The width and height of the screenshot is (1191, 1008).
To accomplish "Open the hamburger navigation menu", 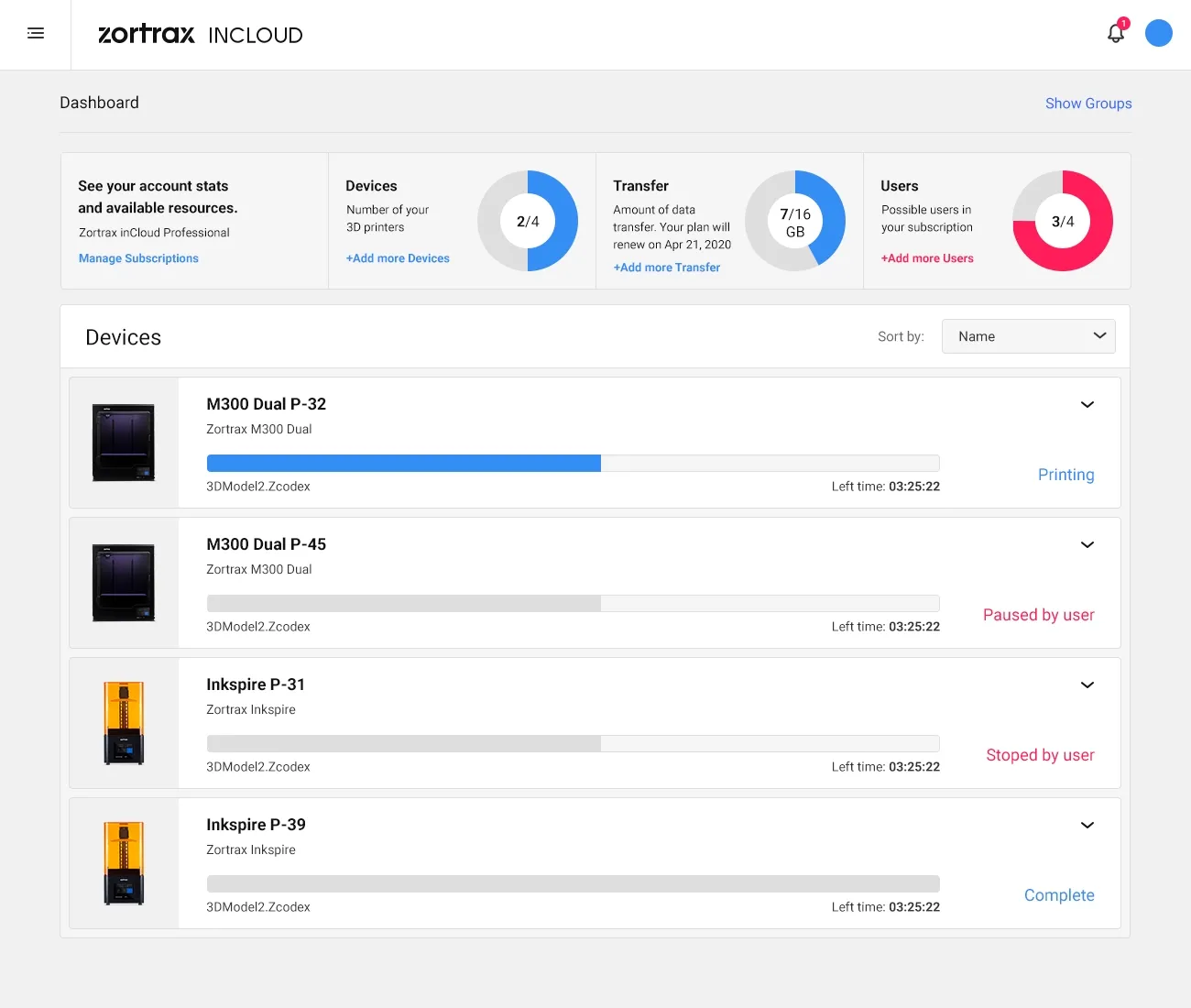I will (36, 34).
